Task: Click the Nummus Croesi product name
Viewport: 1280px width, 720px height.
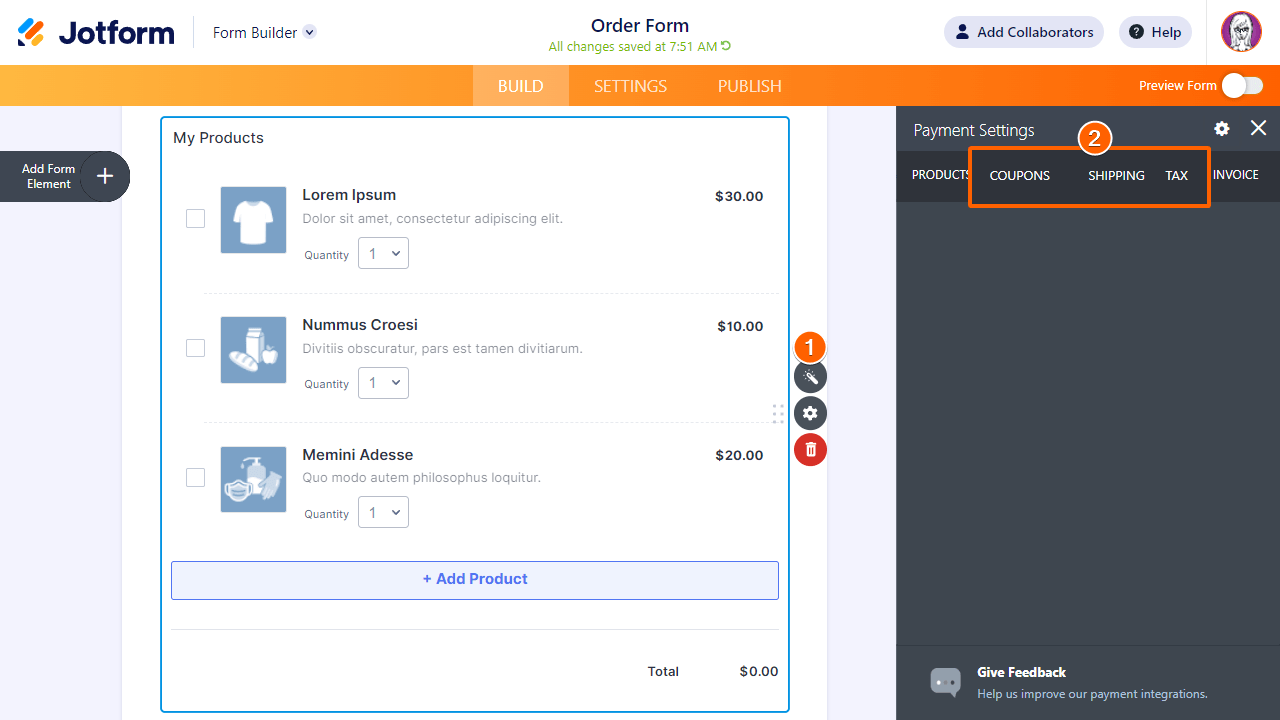Action: tap(360, 325)
